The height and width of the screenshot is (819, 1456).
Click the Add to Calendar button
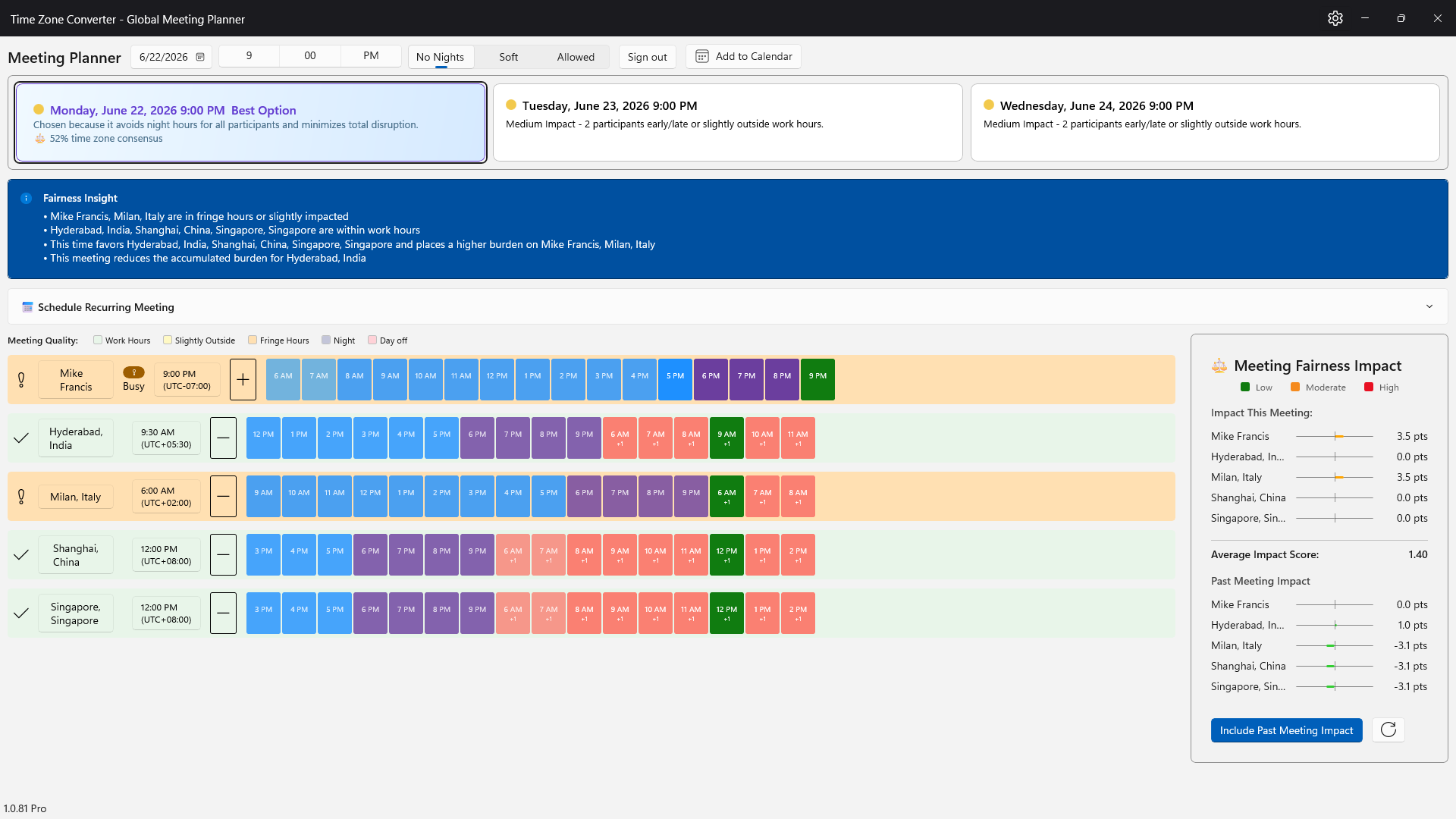pos(743,57)
